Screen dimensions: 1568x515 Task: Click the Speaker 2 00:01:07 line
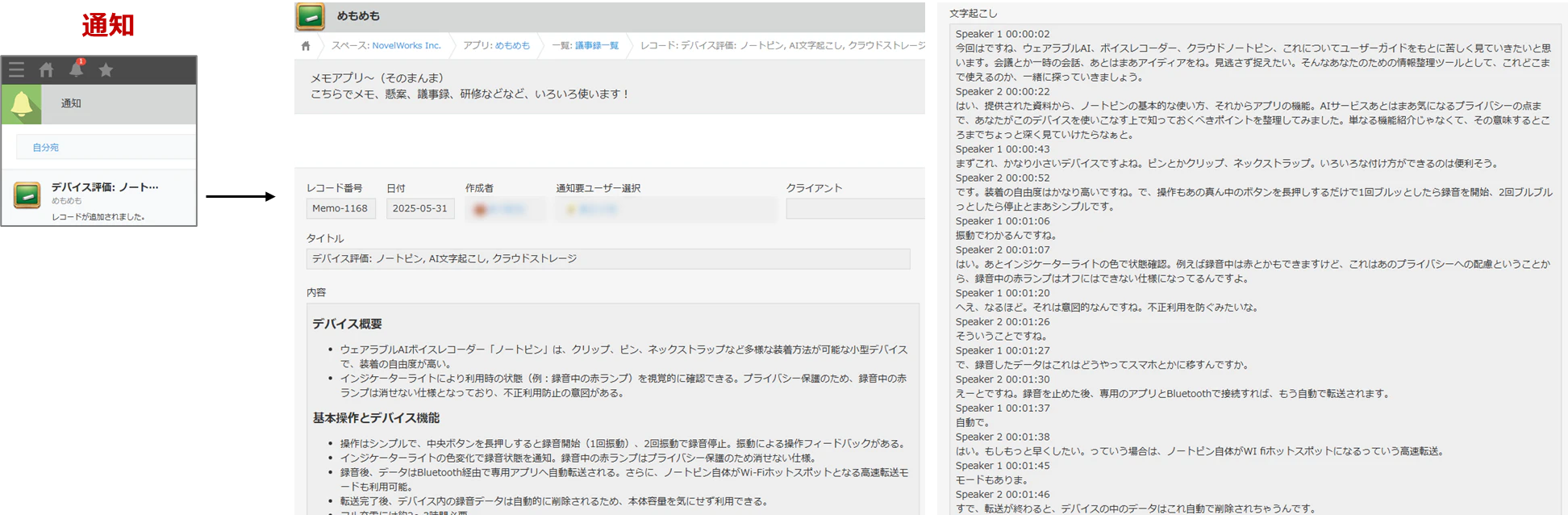[1003, 250]
